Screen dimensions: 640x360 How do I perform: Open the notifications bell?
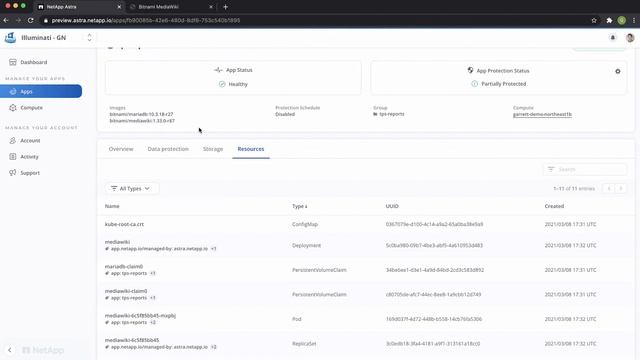click(613, 38)
